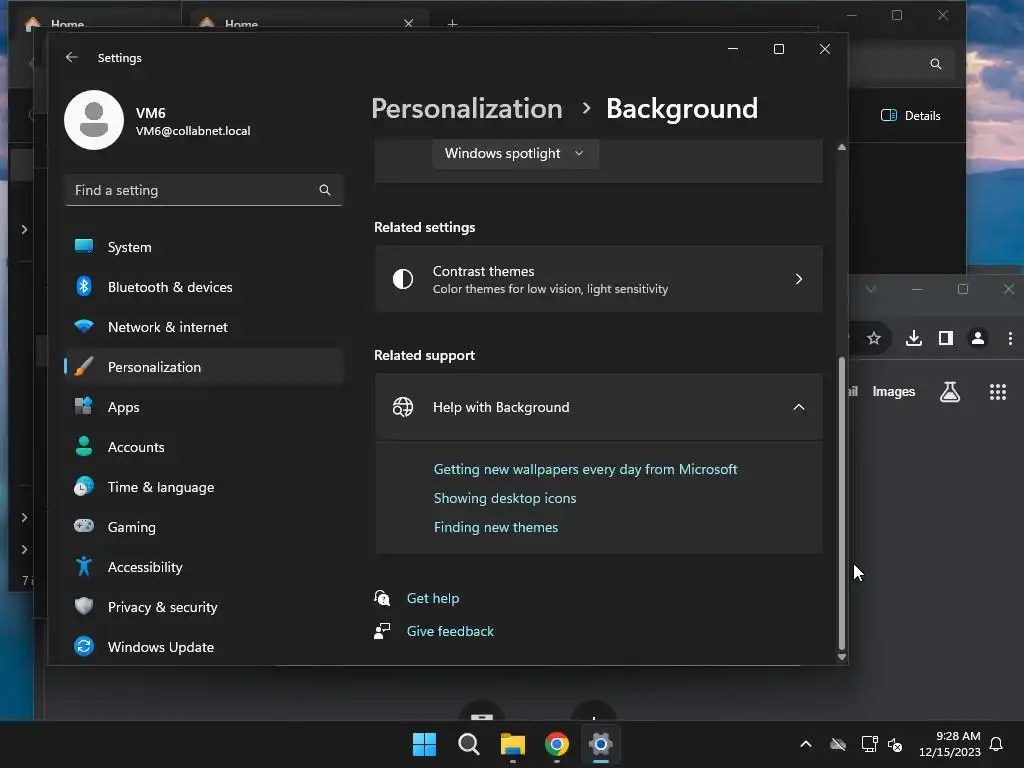
Task: Click the muted volume icon in tray
Action: pos(895,744)
